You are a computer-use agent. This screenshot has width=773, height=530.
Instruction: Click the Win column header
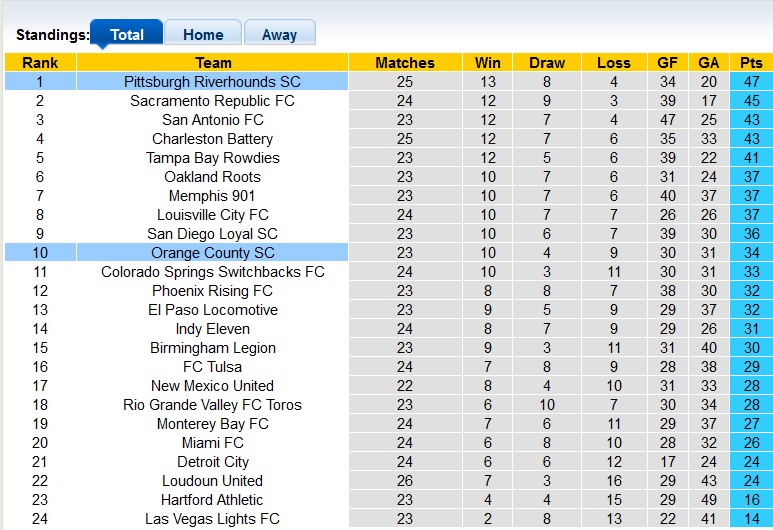point(488,63)
